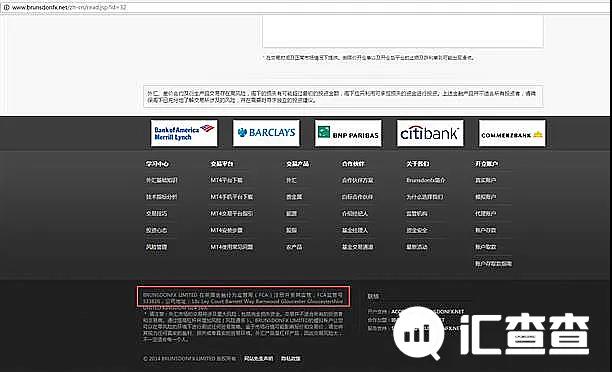Select the 开立账户 footer column heading
This screenshot has width=612, height=372.
[486, 164]
